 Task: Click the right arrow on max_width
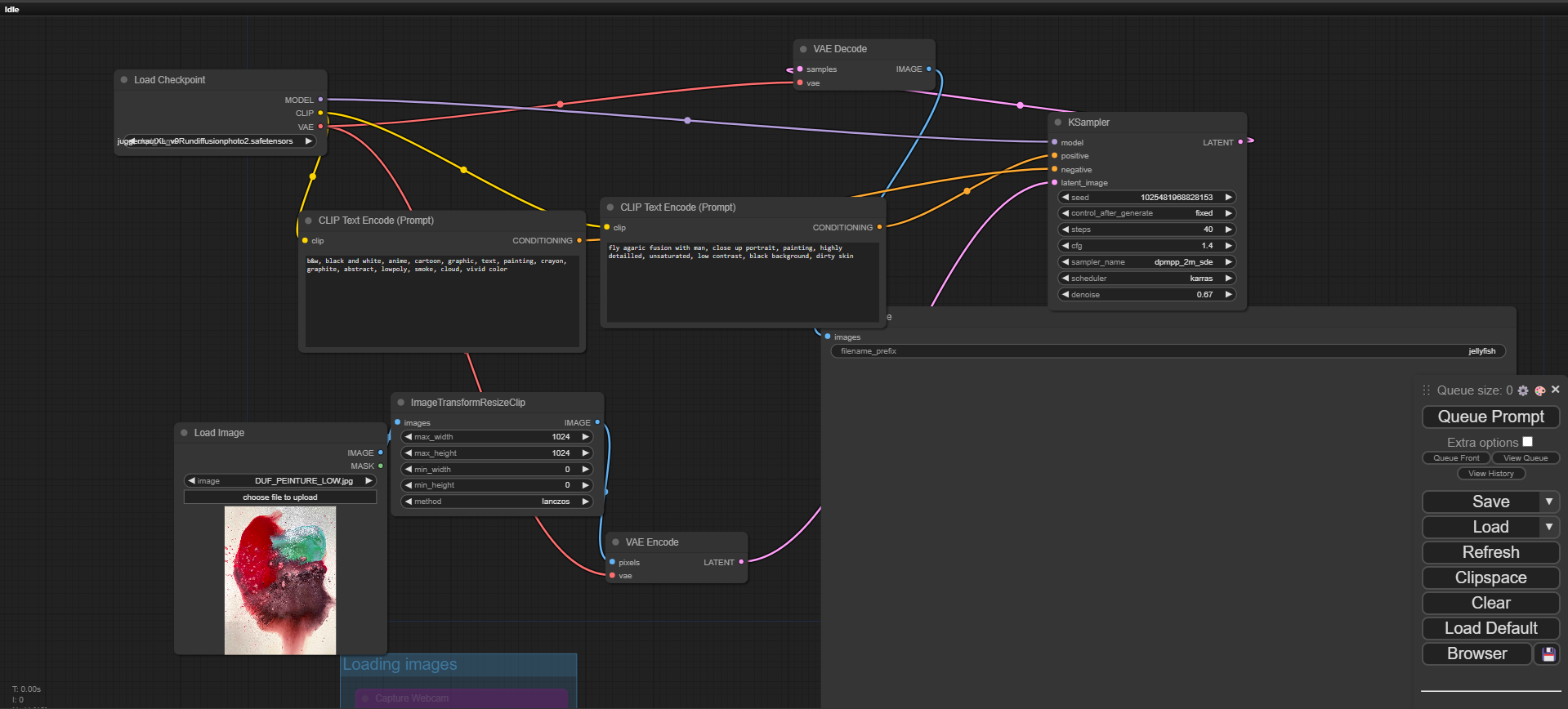tap(585, 437)
